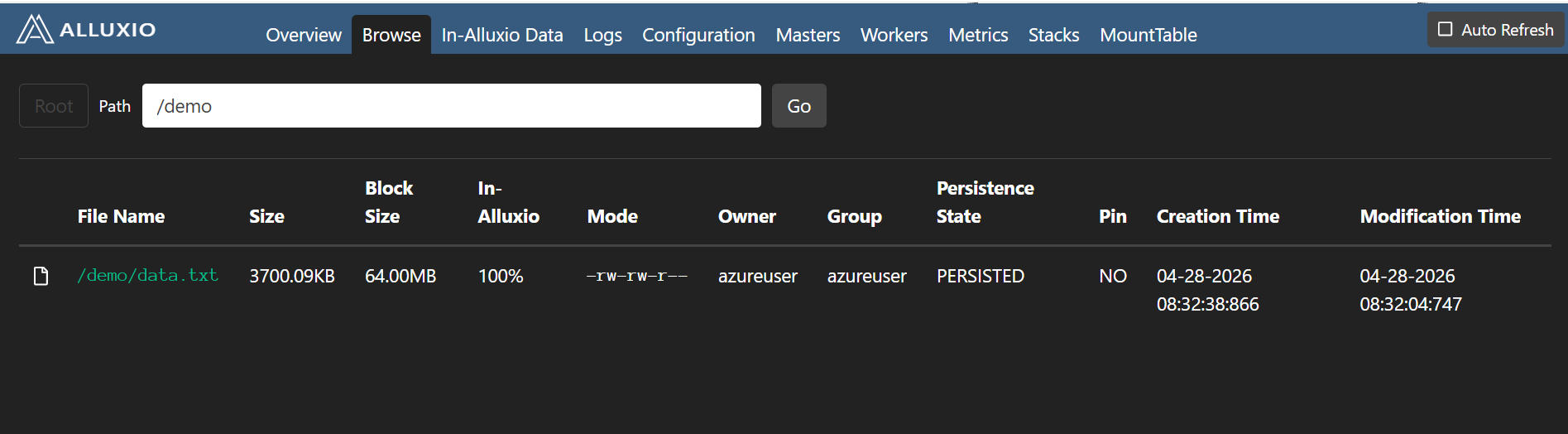Click creation time 04-28-2026 08:32:38:866
Screen dimensions: 1568x434
pyautogui.click(x=1208, y=290)
